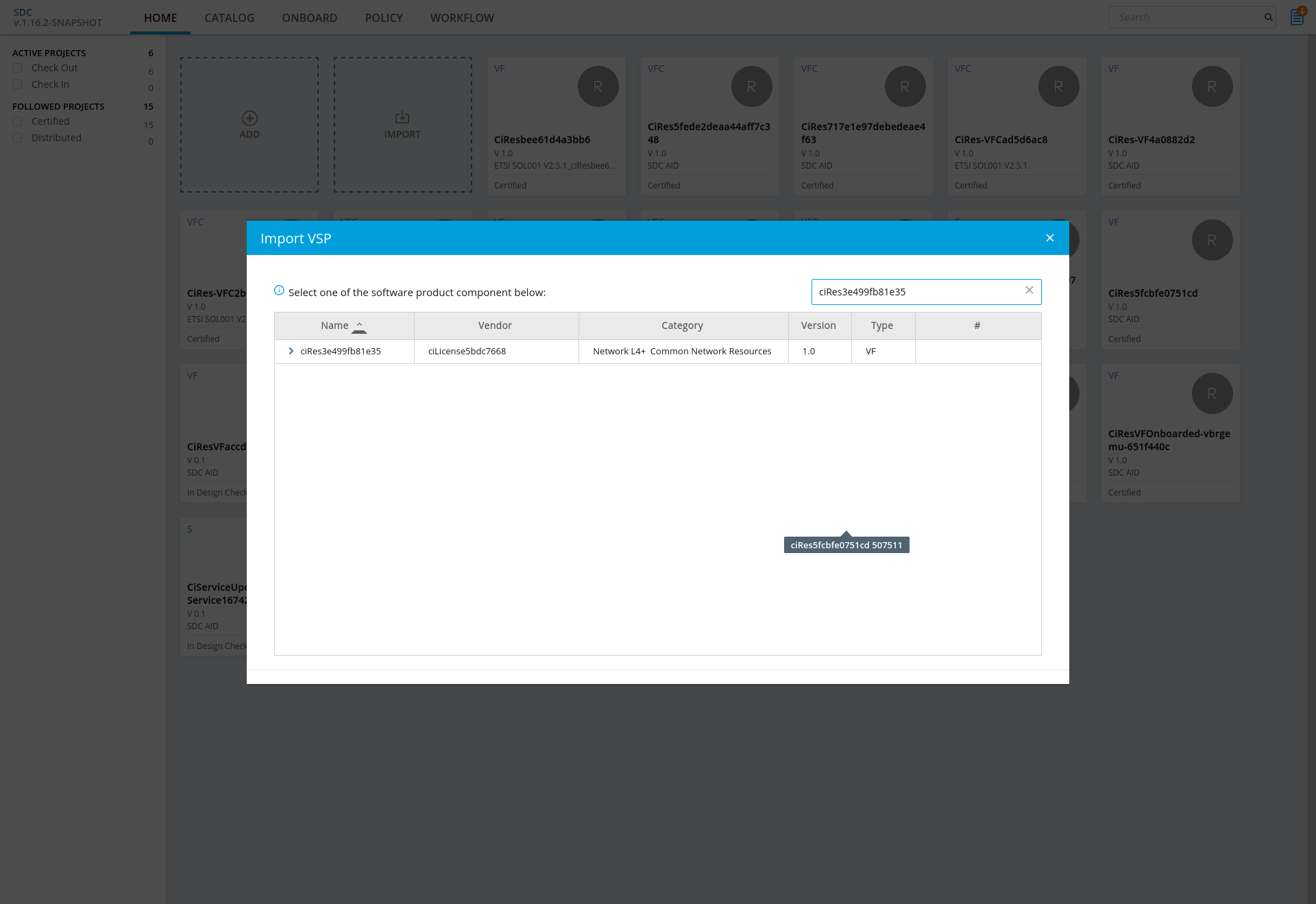
Task: Click the search magnifier icon
Action: tap(1268, 17)
